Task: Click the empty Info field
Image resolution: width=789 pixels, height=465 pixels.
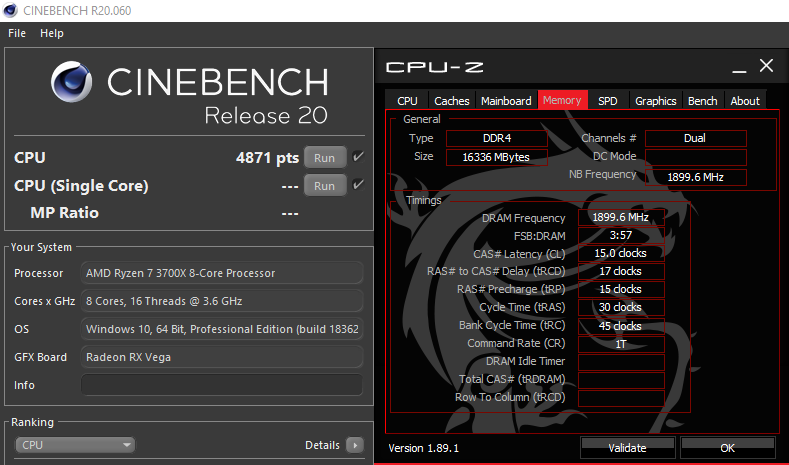Action: (x=222, y=385)
